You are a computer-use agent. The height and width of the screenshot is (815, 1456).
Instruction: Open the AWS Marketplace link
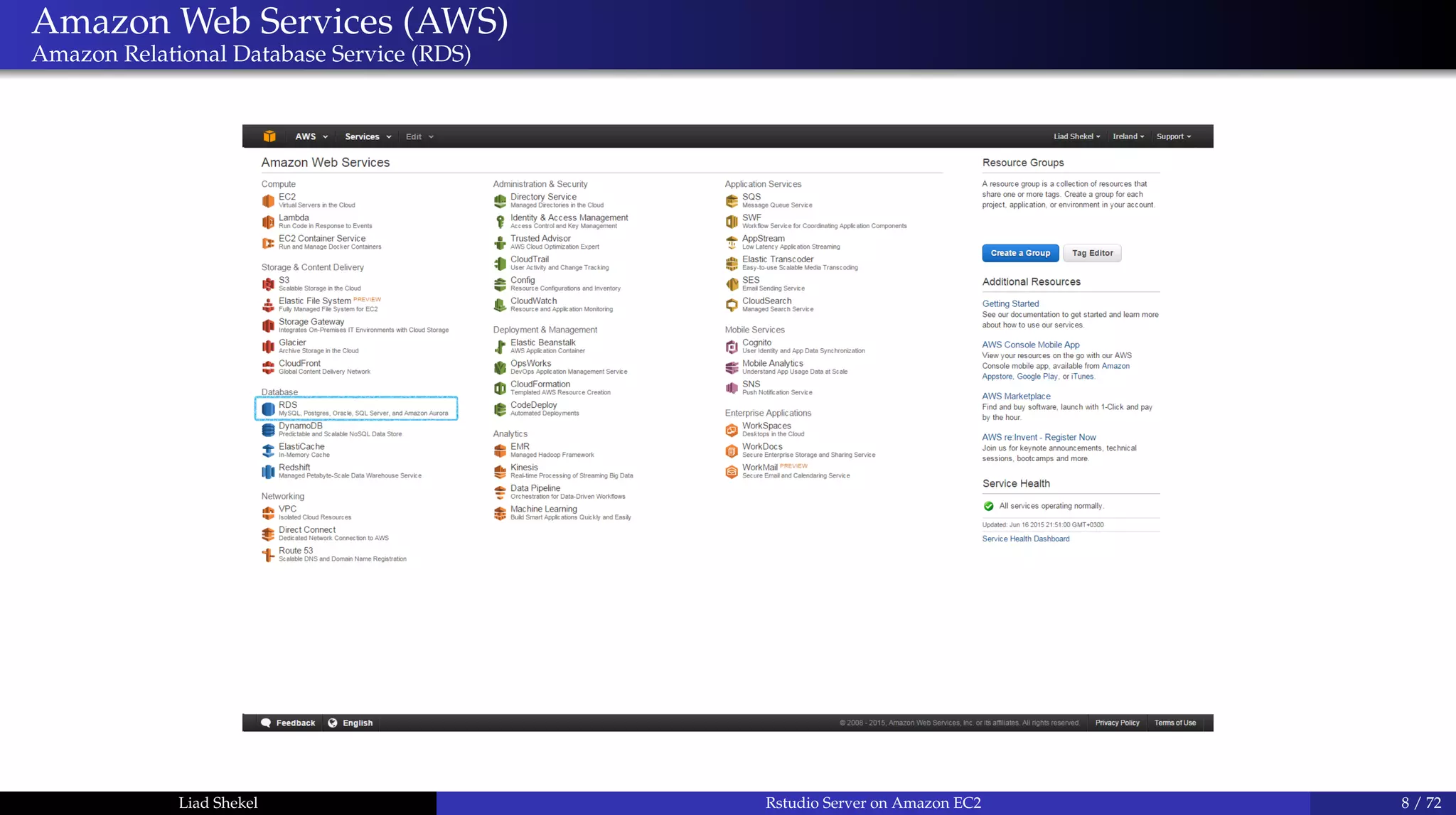[x=1016, y=396]
